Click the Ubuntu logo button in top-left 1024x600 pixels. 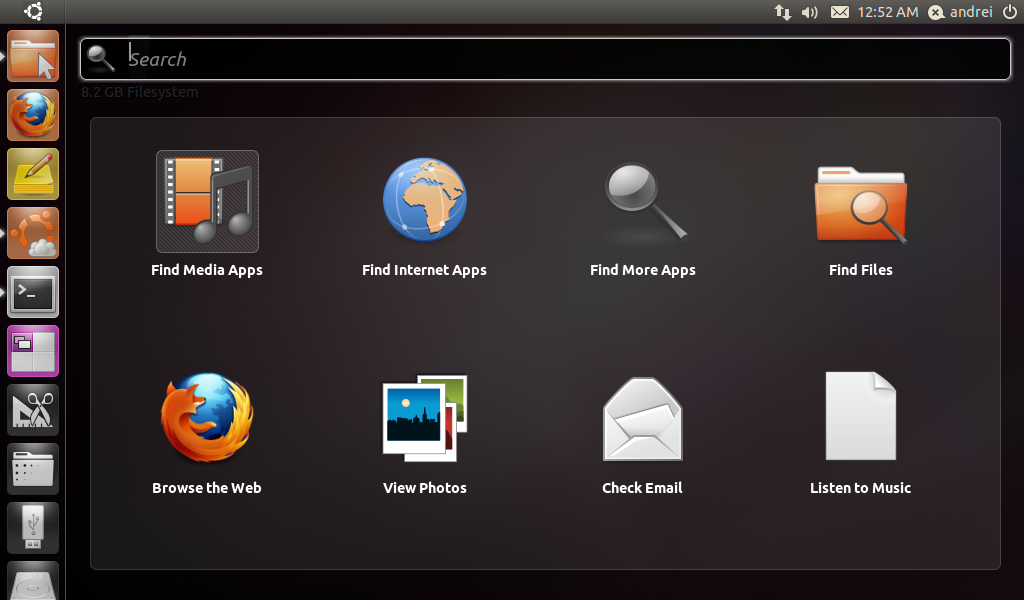click(x=33, y=11)
